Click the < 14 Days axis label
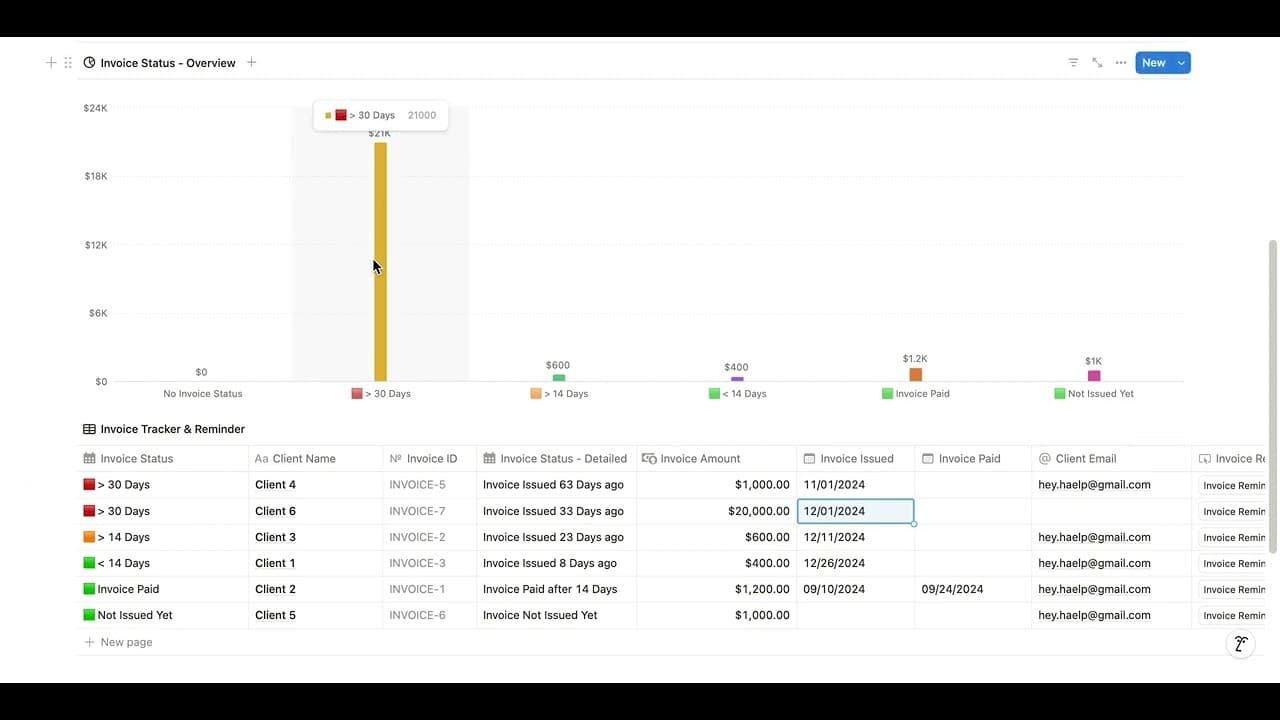Screen dimensions: 1280x720 (737, 394)
